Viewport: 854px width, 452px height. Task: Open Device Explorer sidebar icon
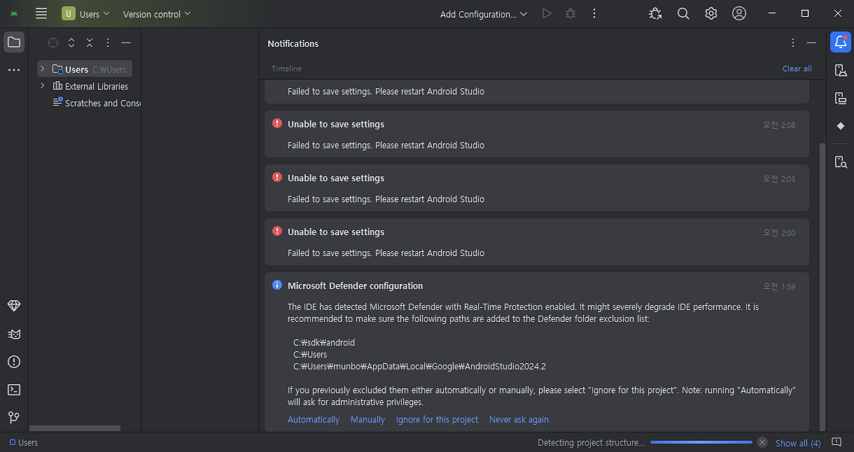pos(841,162)
